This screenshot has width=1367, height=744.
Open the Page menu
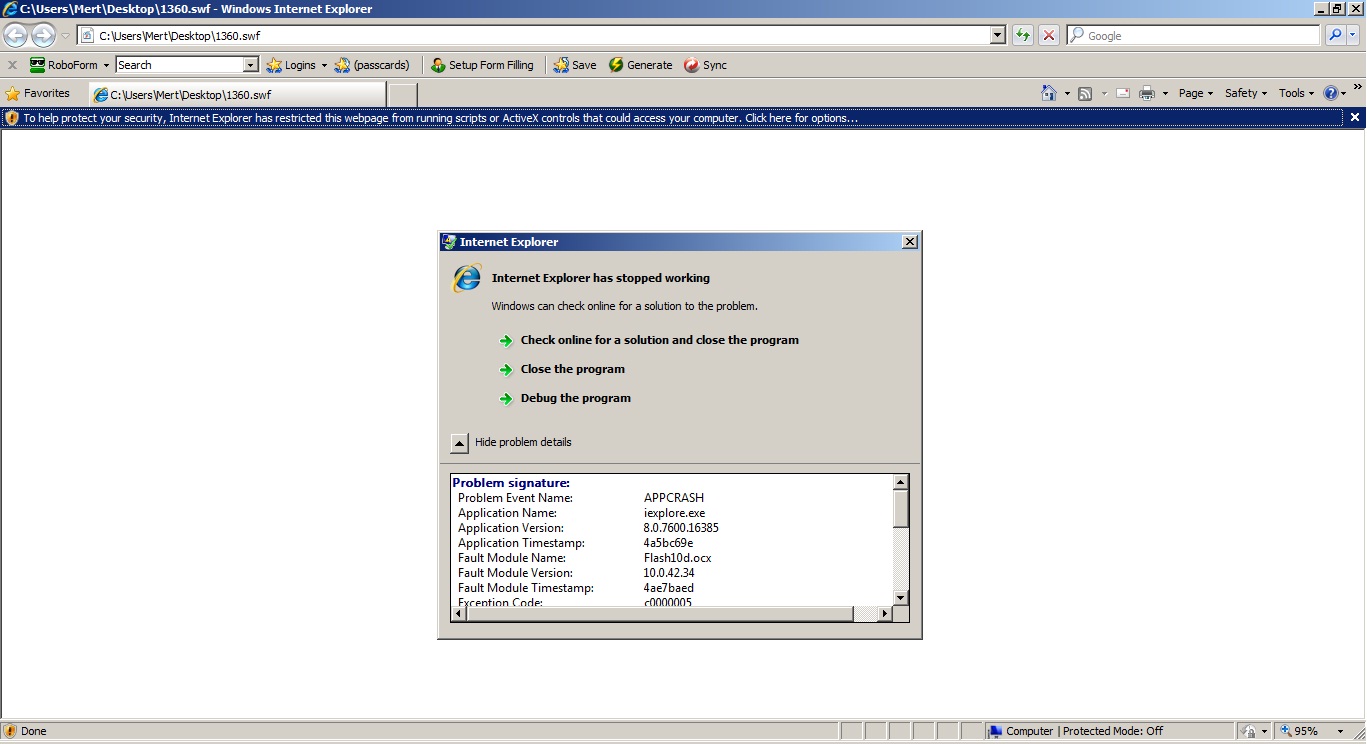(x=1195, y=94)
